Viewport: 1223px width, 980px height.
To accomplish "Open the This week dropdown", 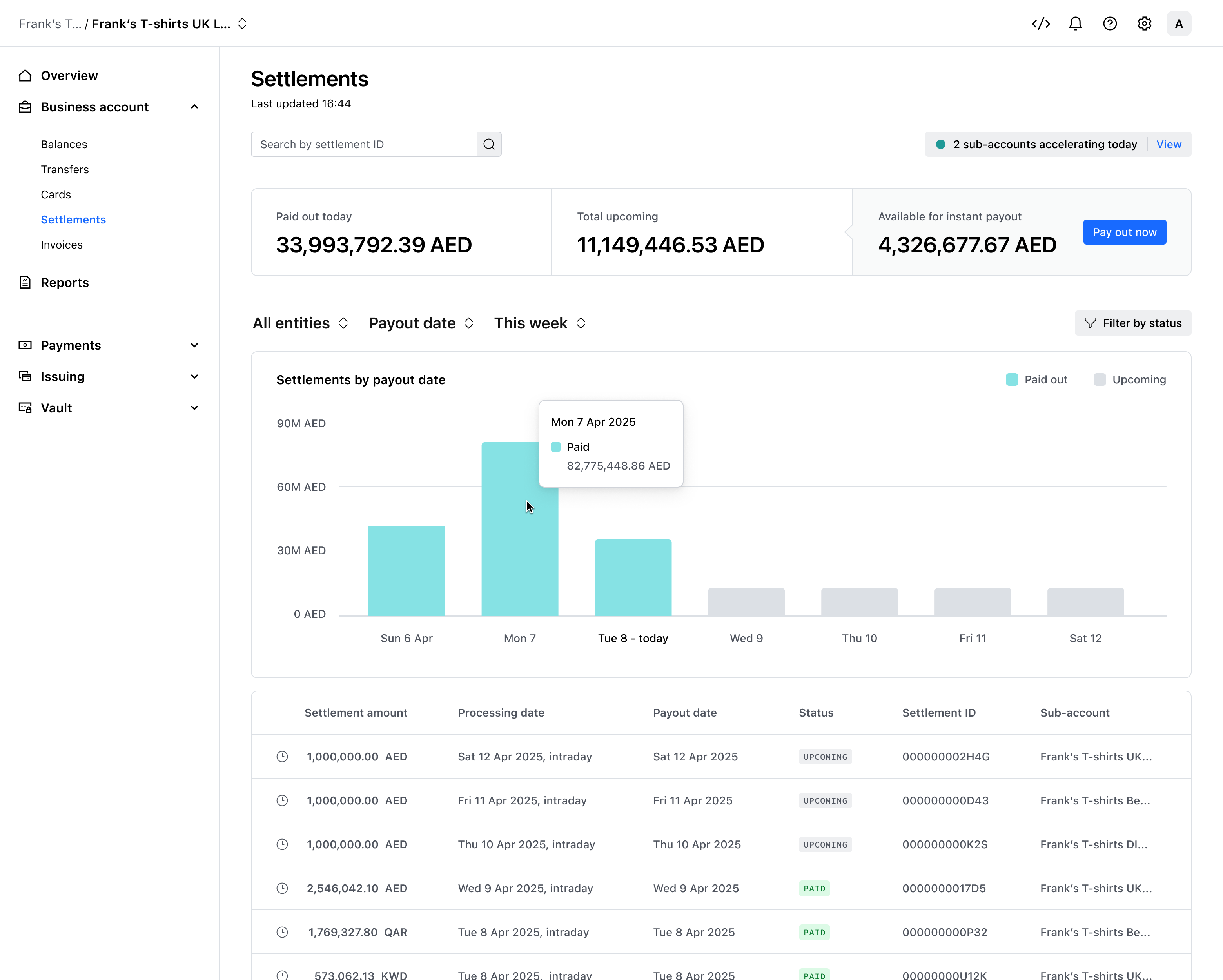I will tap(540, 323).
